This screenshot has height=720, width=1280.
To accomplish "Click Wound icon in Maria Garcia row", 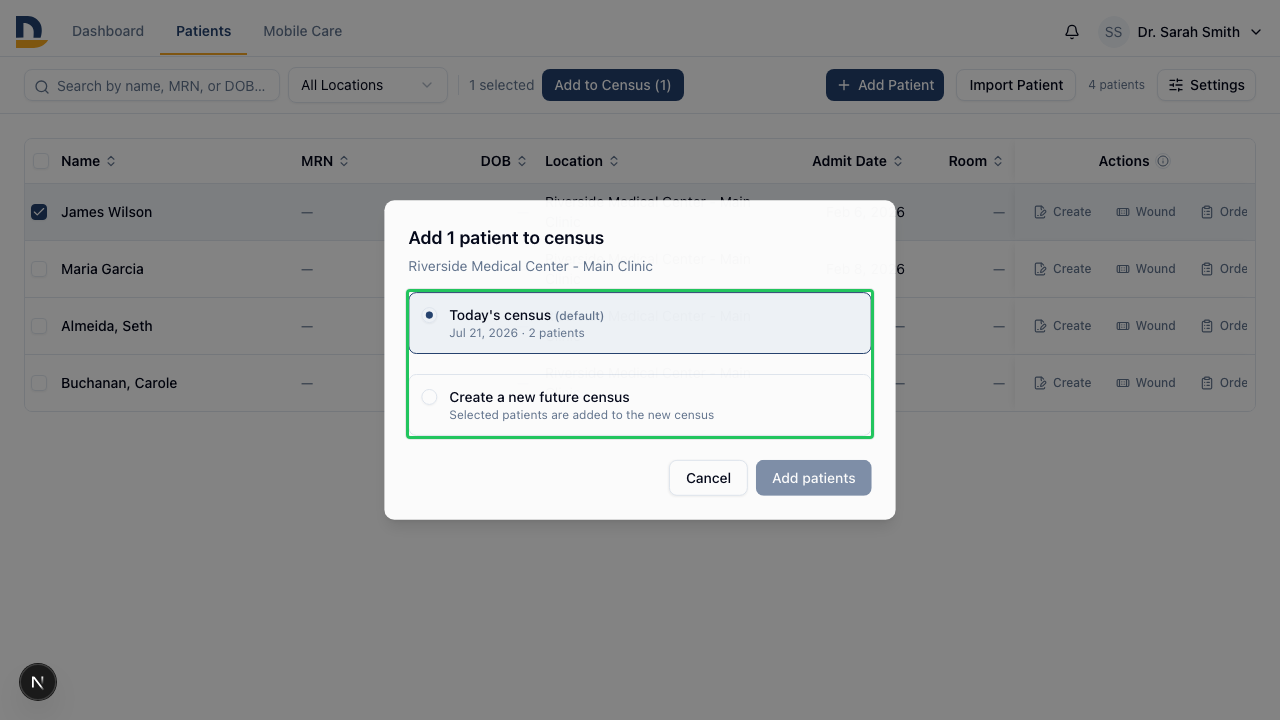I will [x=1123, y=269].
